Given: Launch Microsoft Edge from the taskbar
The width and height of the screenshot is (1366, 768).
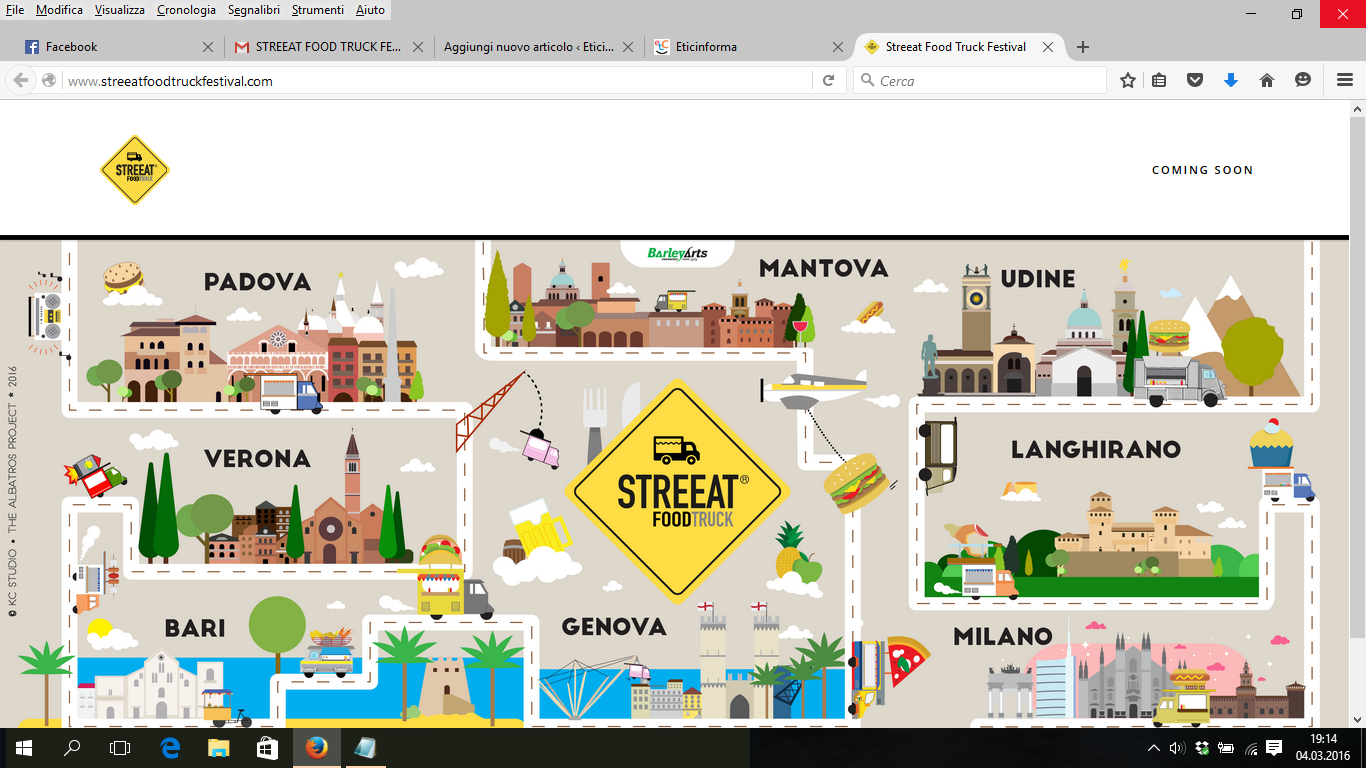Looking at the screenshot, I should tap(170, 747).
